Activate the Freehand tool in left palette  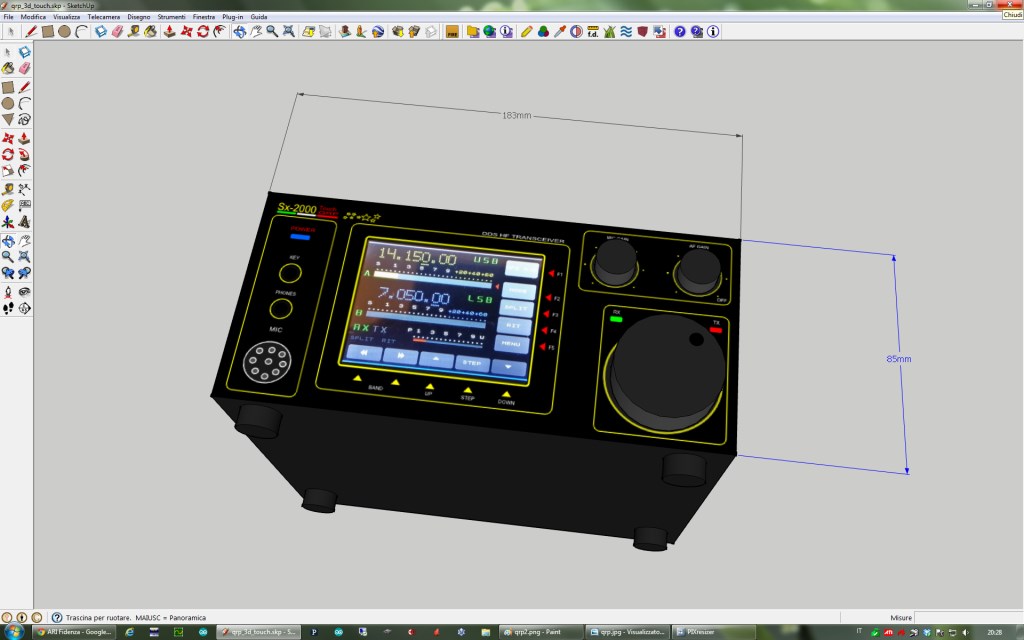(24, 119)
